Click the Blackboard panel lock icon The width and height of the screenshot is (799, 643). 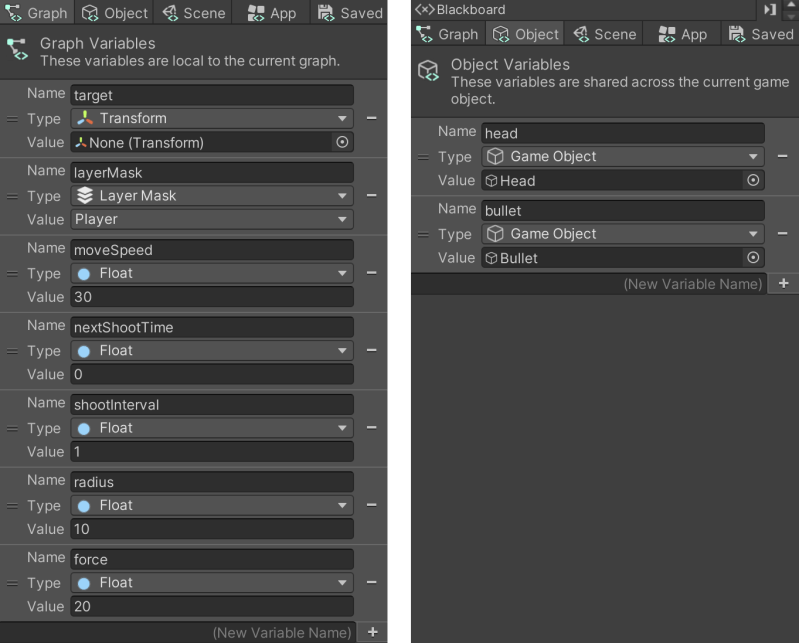769,9
